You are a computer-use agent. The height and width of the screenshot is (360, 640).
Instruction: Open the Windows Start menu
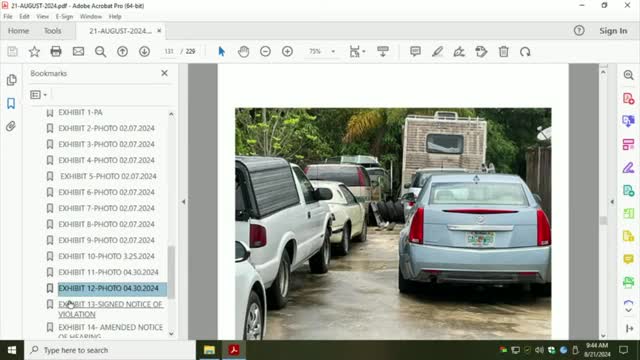(x=11, y=350)
